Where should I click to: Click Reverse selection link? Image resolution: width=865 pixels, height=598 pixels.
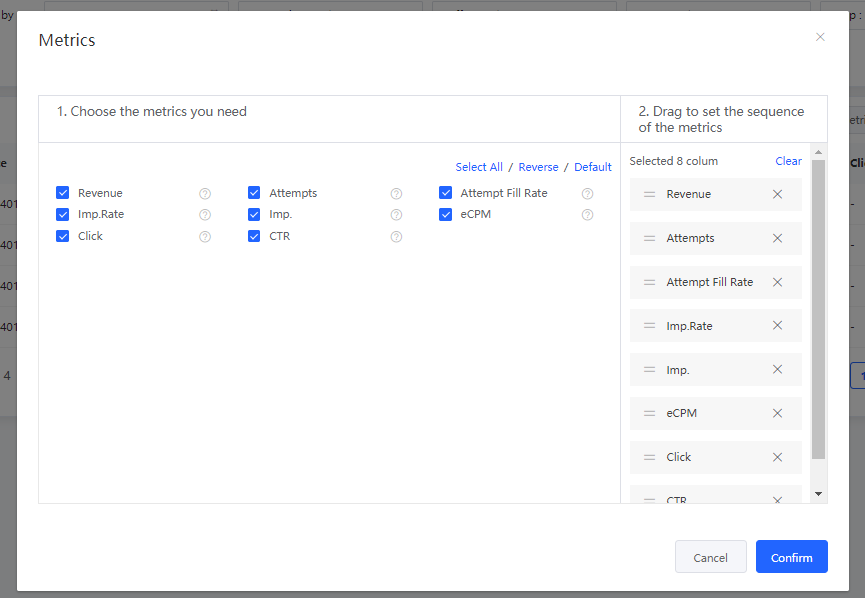click(538, 167)
